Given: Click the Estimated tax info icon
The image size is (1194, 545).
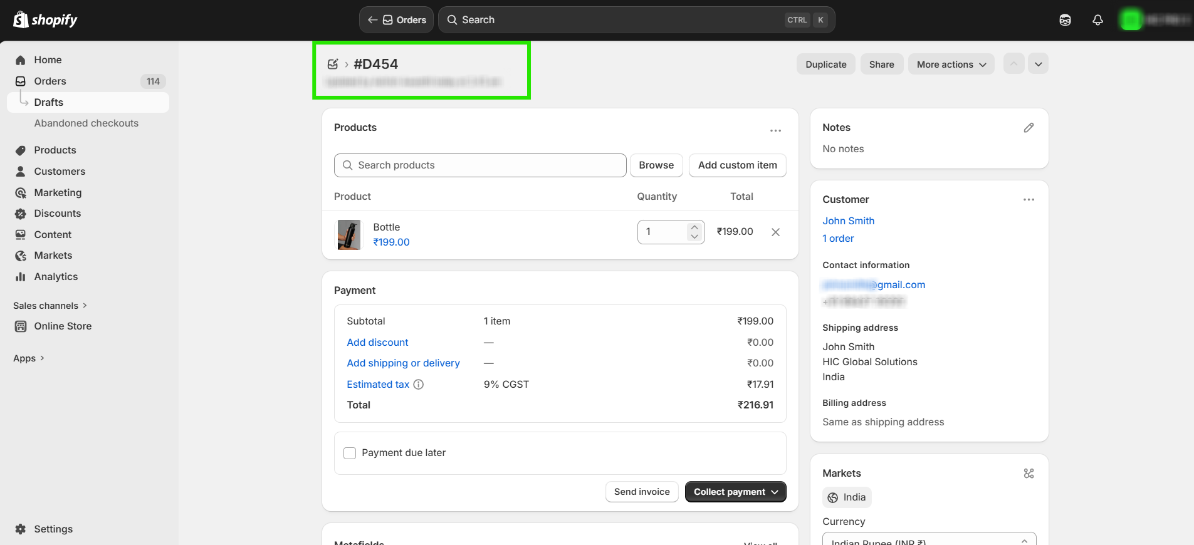Looking at the screenshot, I should tap(419, 385).
